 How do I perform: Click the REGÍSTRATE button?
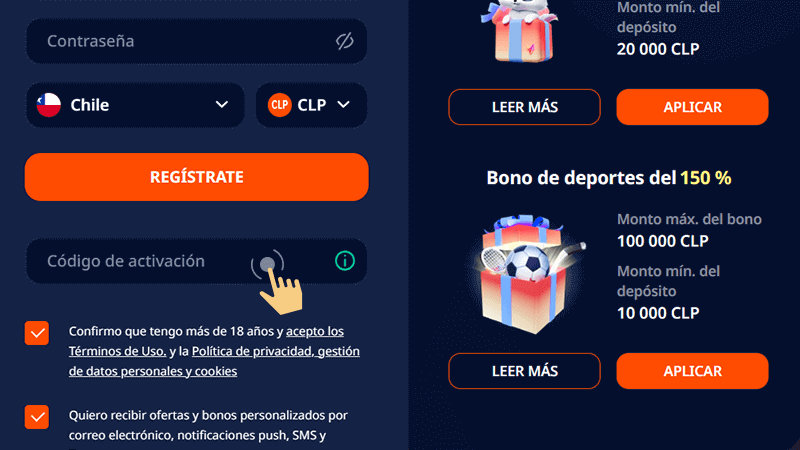[x=196, y=177]
